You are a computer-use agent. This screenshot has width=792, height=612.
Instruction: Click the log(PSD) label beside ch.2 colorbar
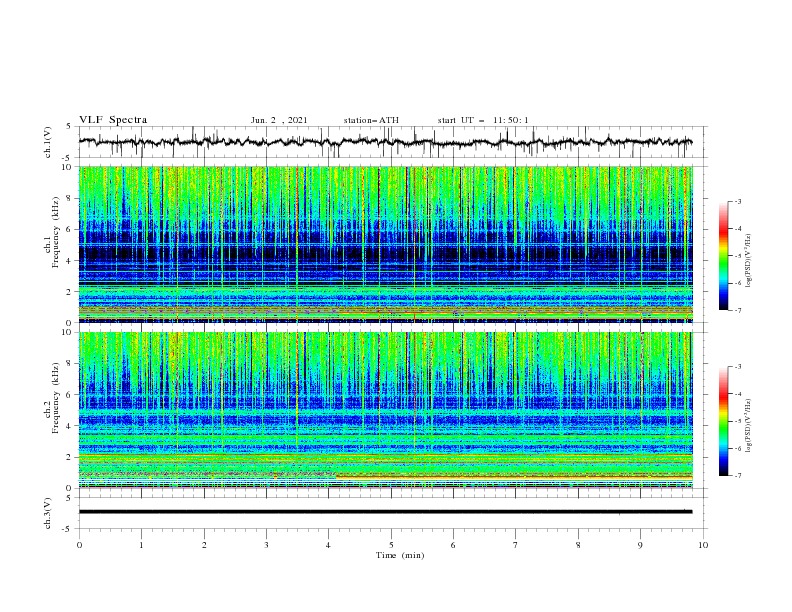(749, 427)
